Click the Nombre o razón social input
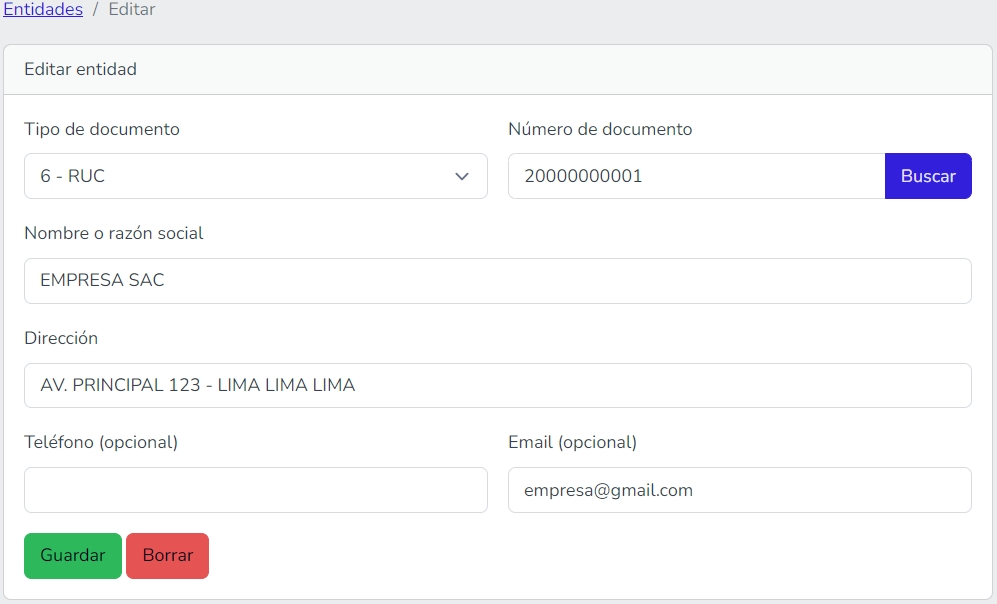Screen dimensions: 997x604 [x=497, y=281]
